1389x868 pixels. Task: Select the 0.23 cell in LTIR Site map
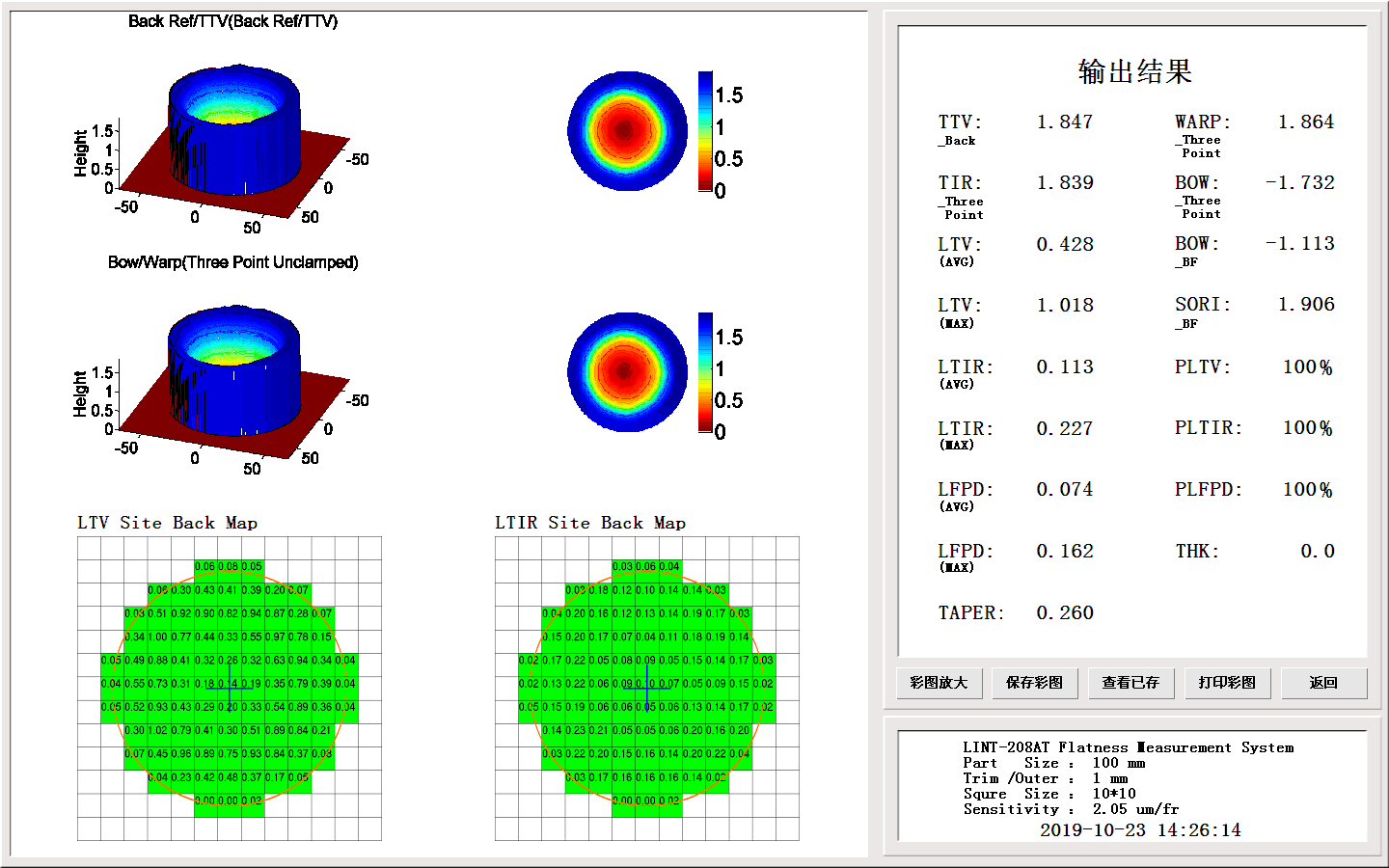(x=576, y=731)
